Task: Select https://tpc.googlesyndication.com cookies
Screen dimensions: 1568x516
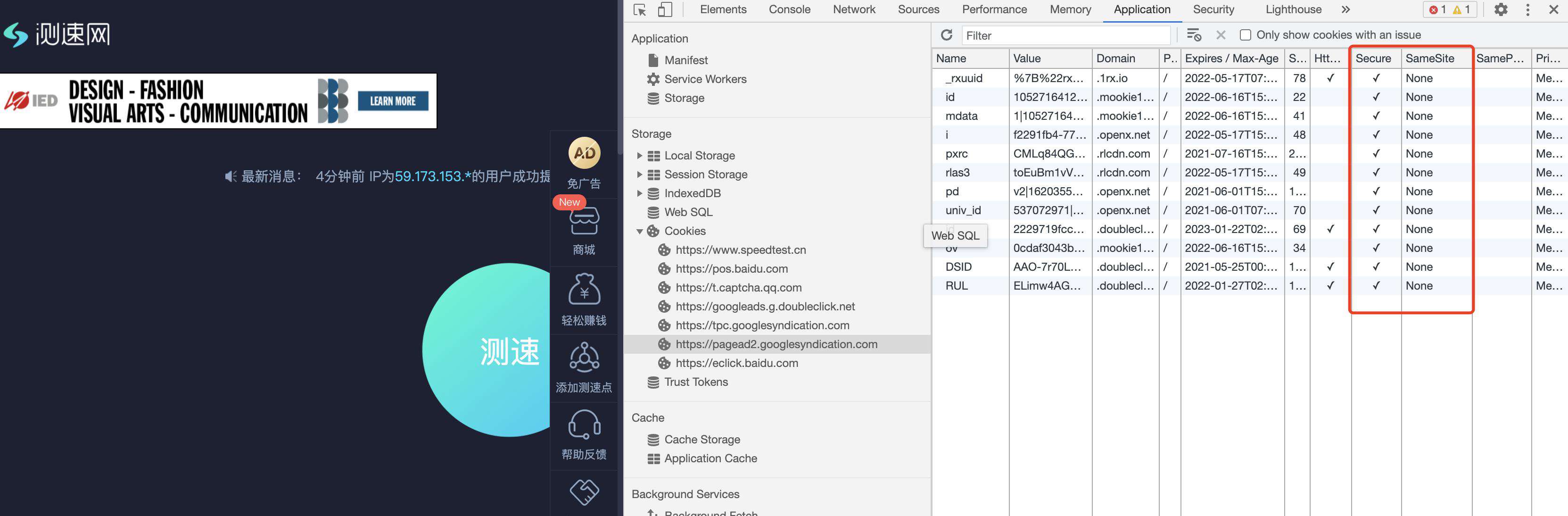Action: (762, 325)
